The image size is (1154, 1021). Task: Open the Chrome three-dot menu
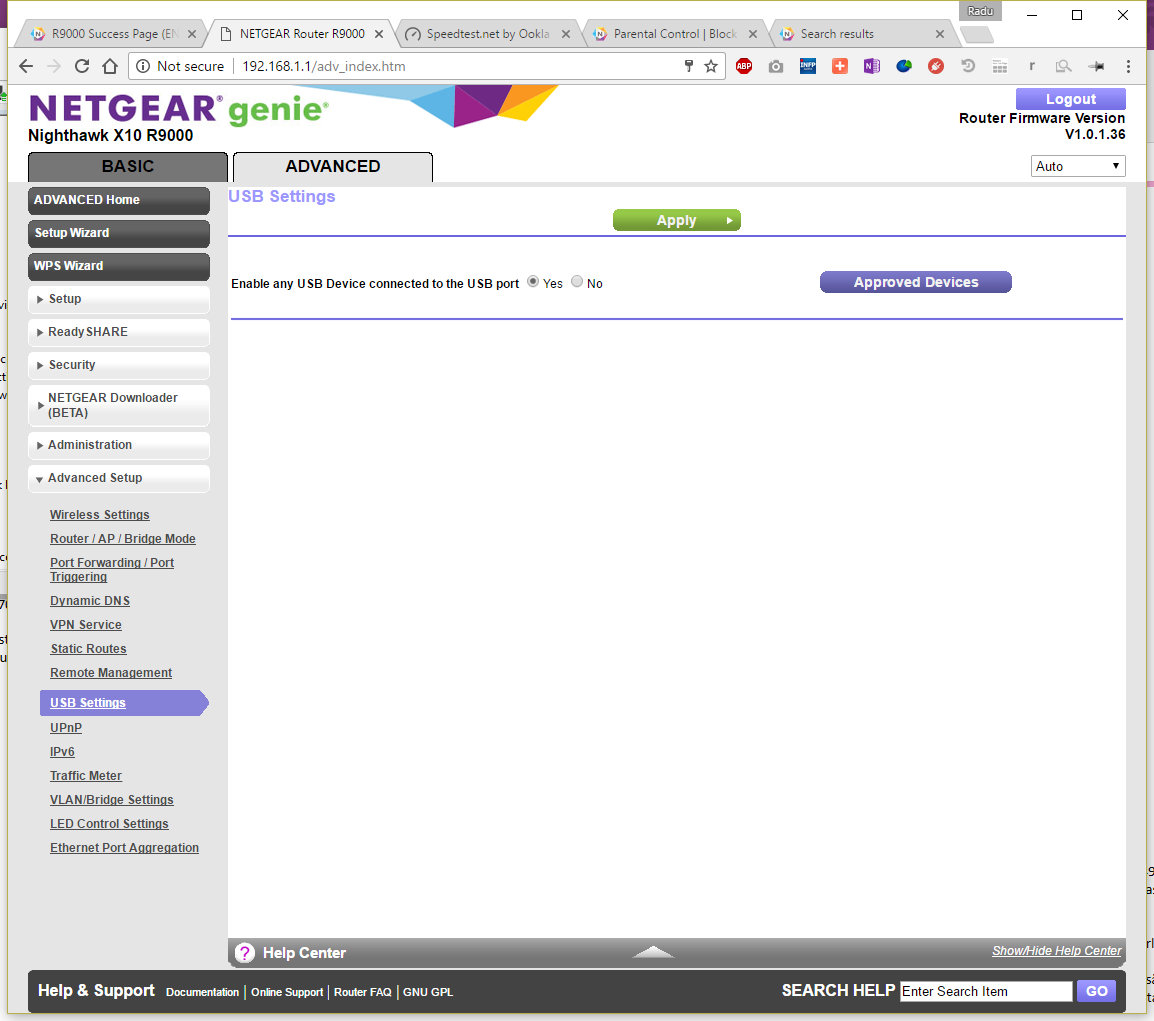pos(1128,66)
